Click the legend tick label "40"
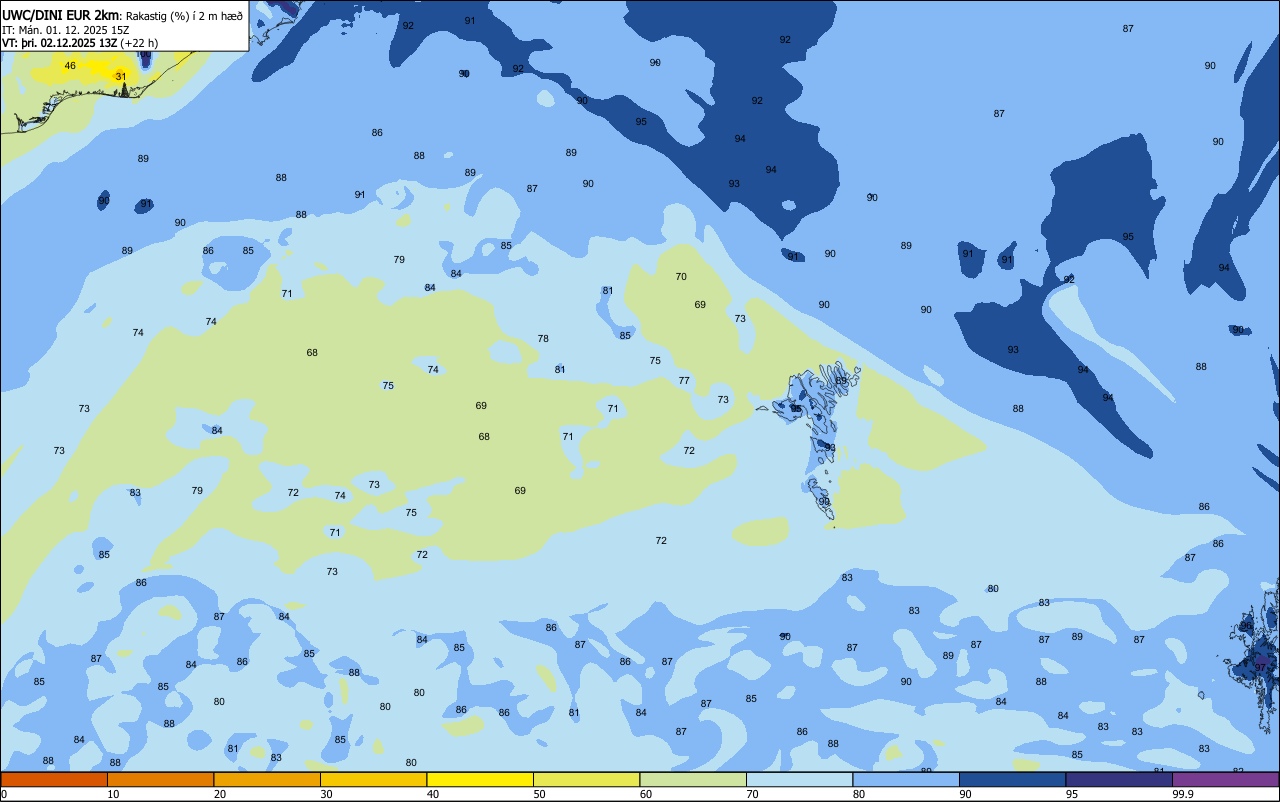This screenshot has width=1280, height=802. pyautogui.click(x=433, y=794)
